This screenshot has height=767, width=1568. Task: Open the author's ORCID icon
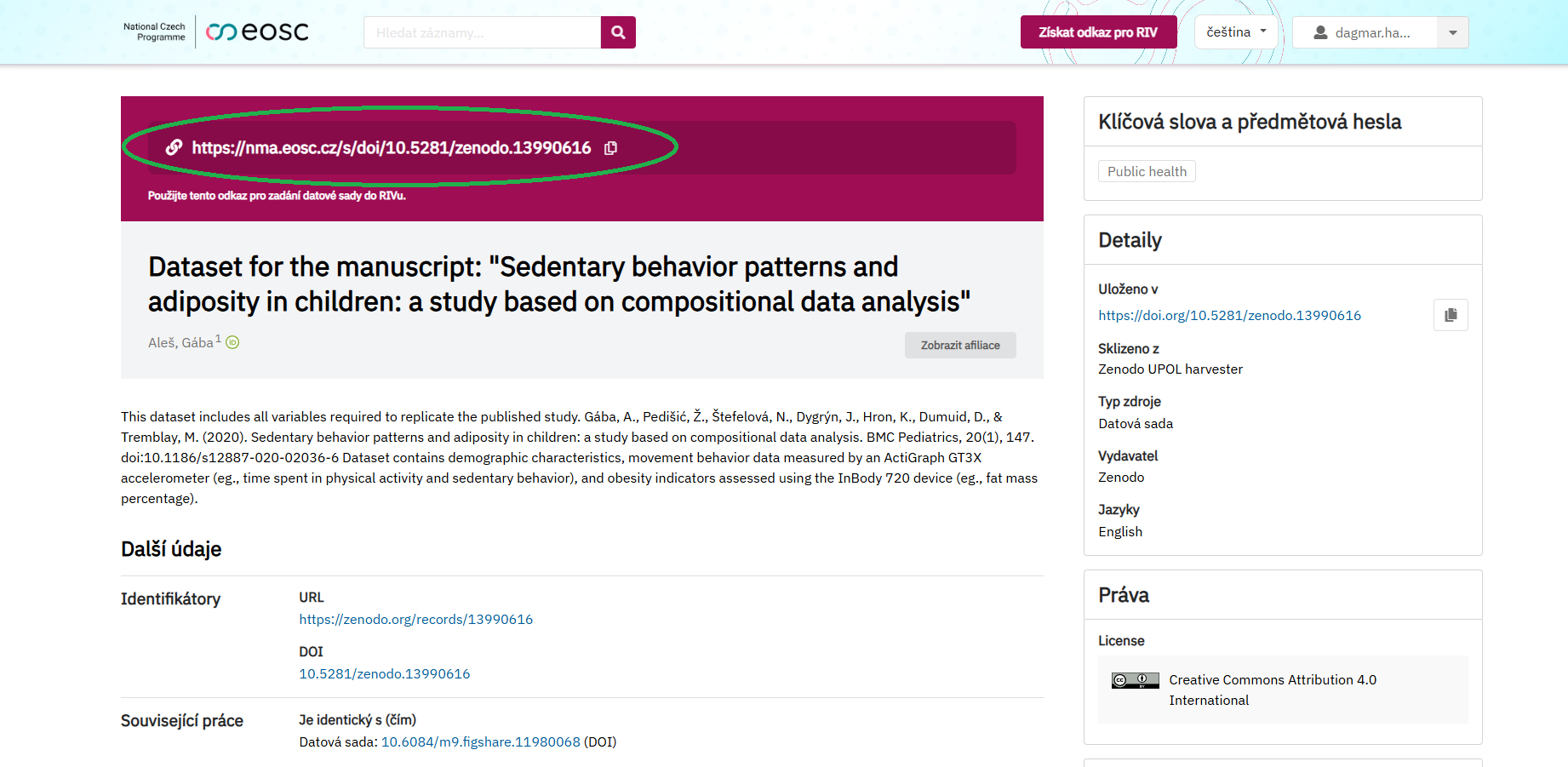[232, 342]
